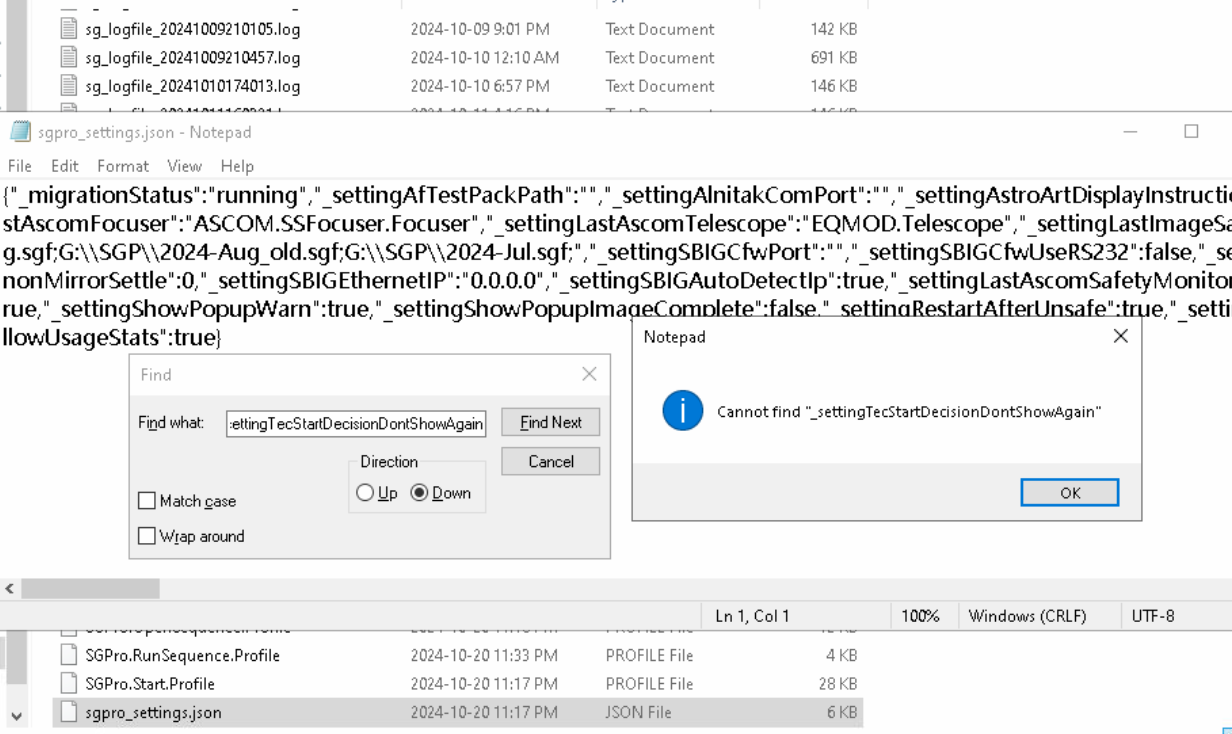Click the Notepad app icon in title bar
Screen dimensions: 1232x734
[x=20, y=132]
